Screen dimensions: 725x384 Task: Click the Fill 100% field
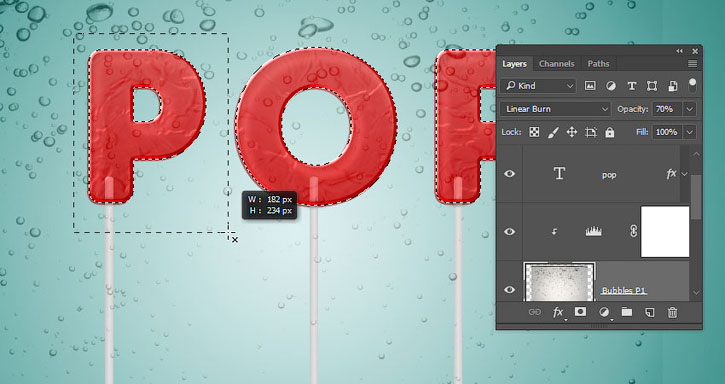click(x=668, y=132)
